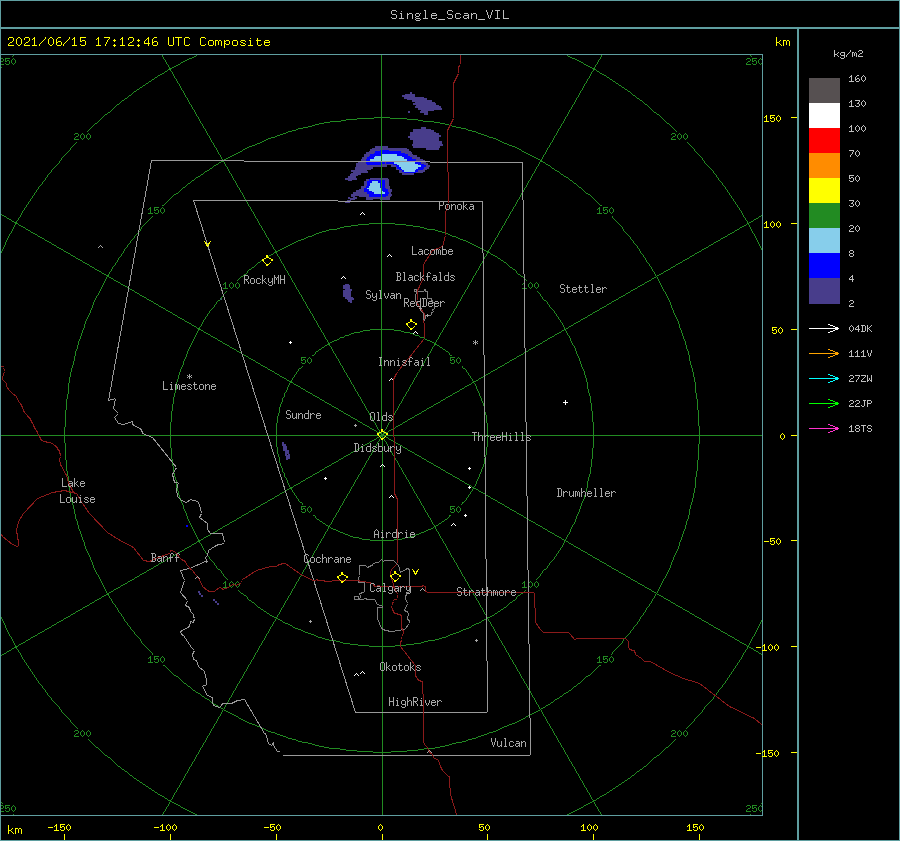
Task: Click the Lake Louise label
Action: click(77, 491)
